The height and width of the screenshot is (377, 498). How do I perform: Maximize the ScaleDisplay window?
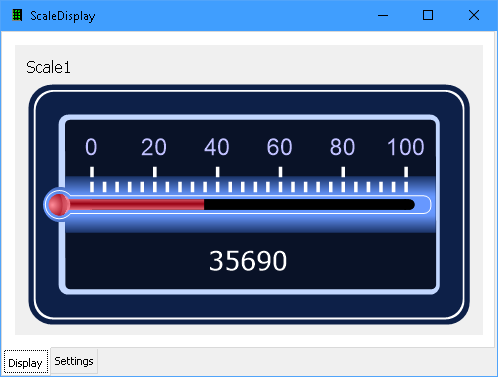tap(428, 15)
